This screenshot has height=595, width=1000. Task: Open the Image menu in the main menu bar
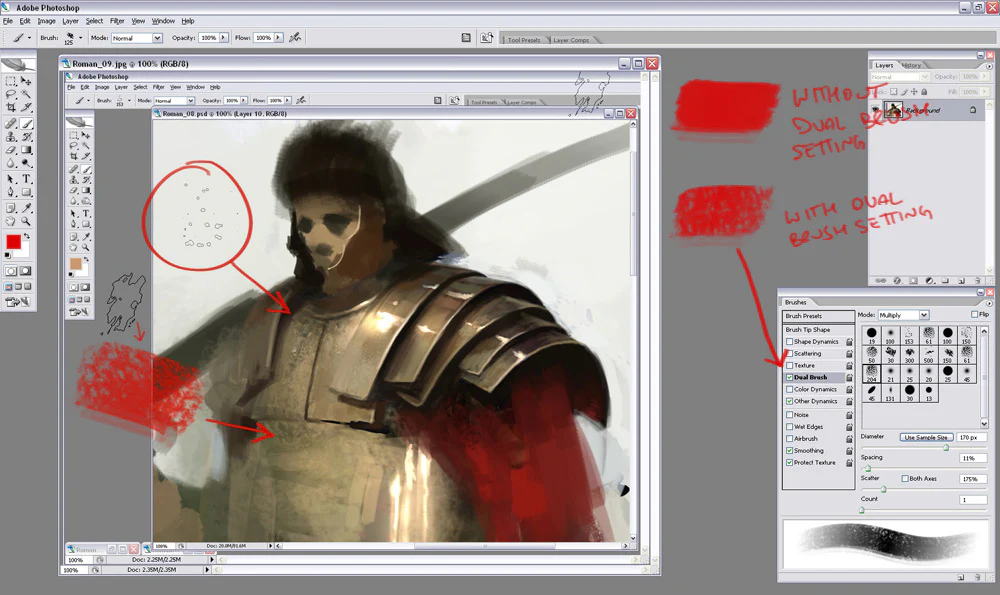[x=47, y=21]
